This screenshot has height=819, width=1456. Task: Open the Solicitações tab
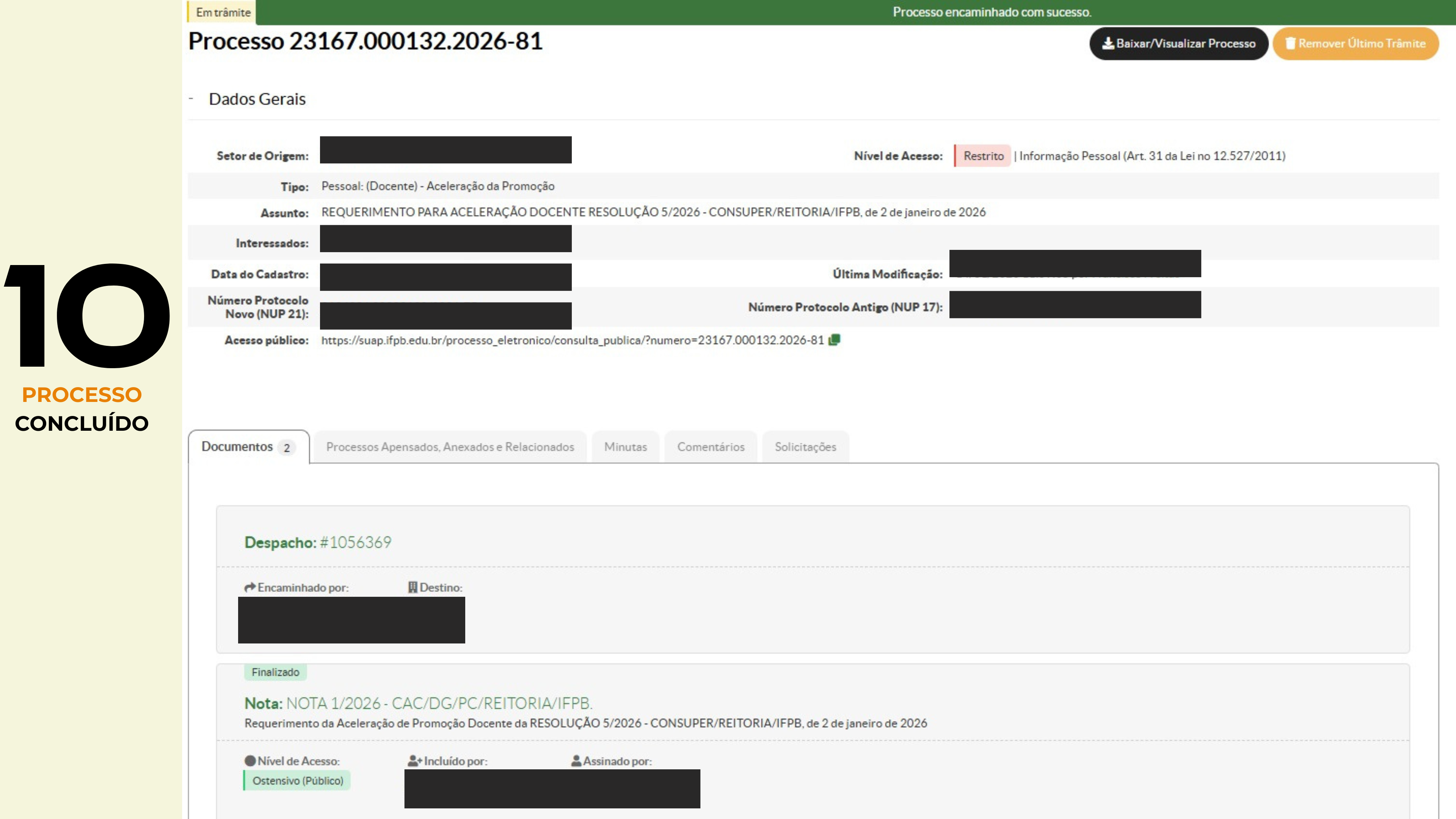click(x=805, y=447)
